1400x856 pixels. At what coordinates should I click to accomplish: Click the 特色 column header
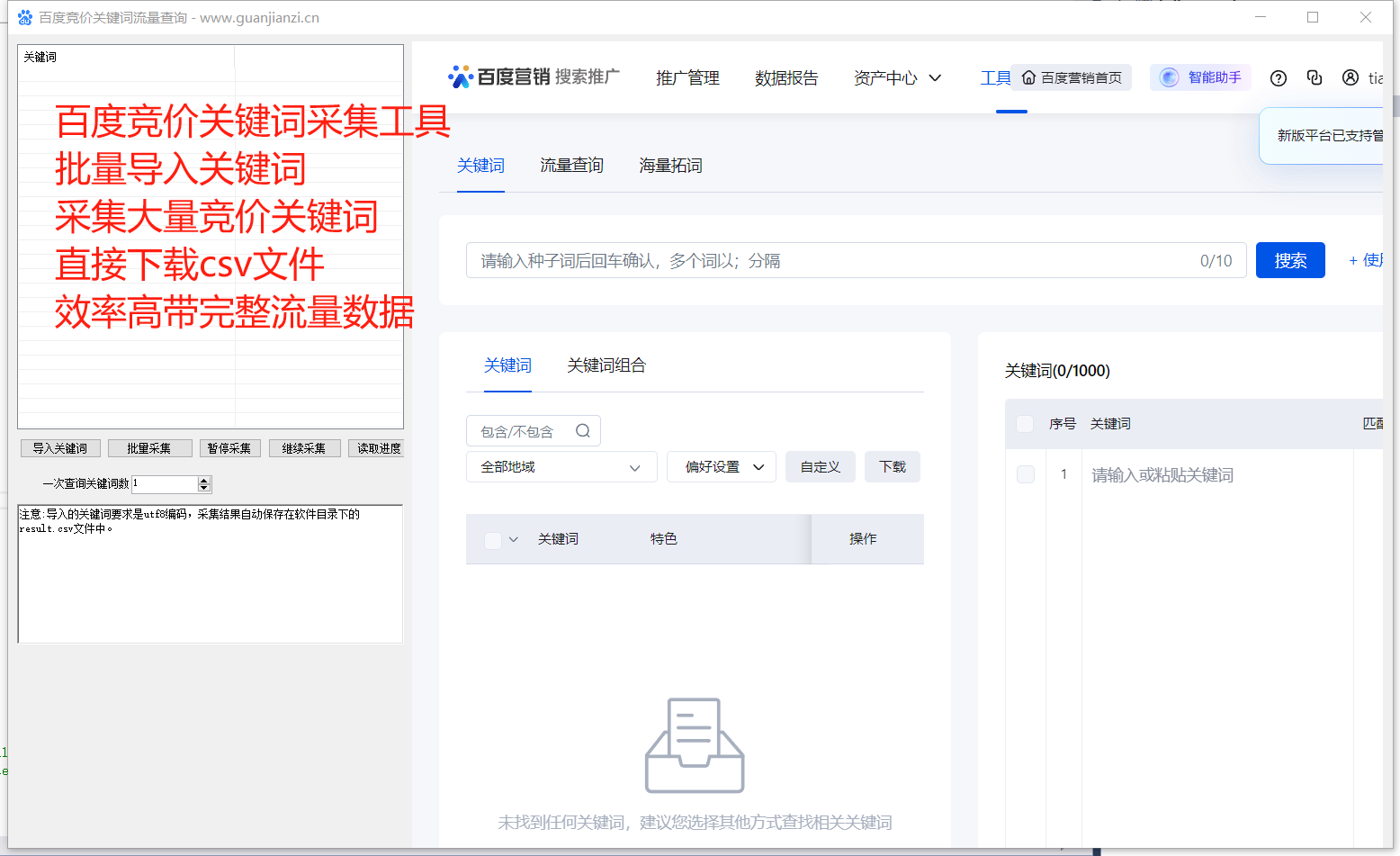tap(664, 539)
